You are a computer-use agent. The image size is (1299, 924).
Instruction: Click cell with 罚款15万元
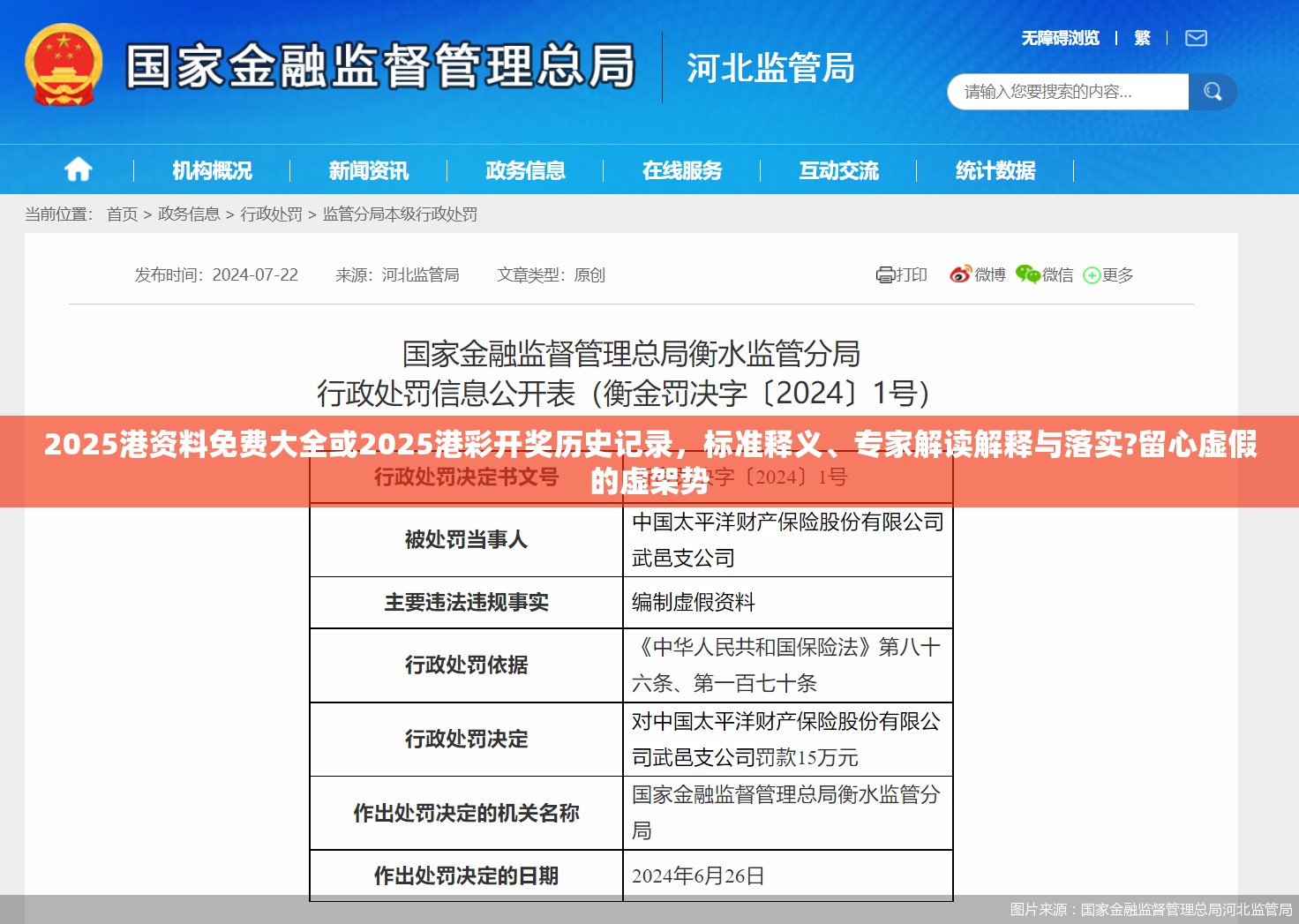[x=788, y=740]
